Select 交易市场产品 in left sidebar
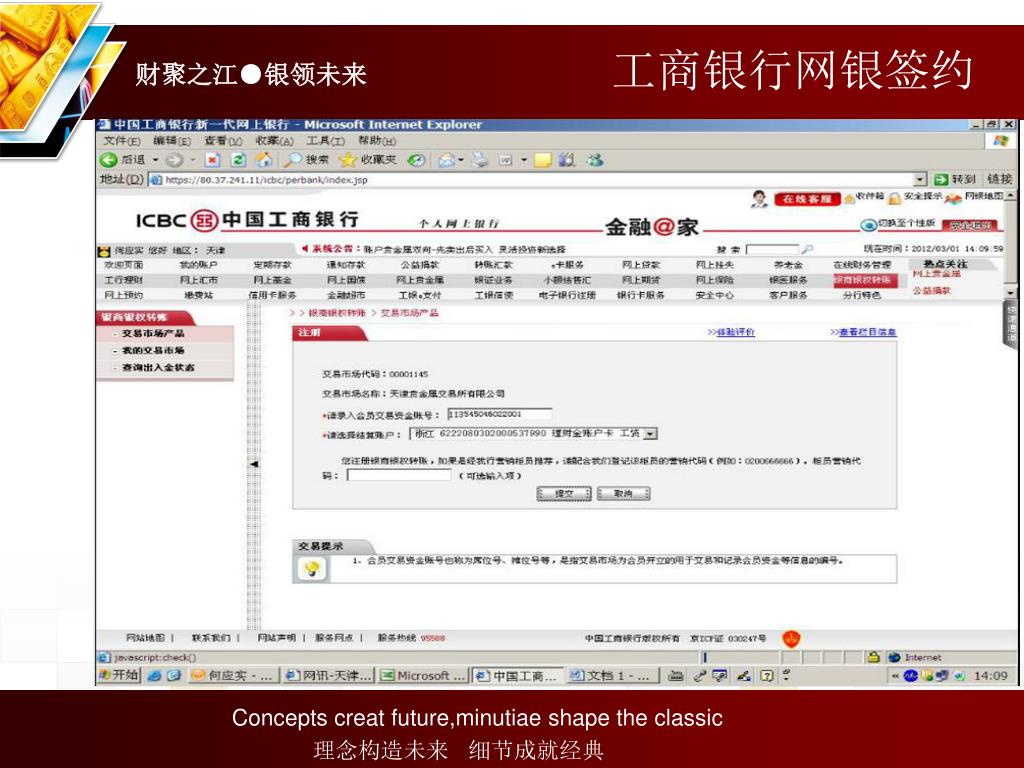This screenshot has height=768, width=1024. click(153, 334)
